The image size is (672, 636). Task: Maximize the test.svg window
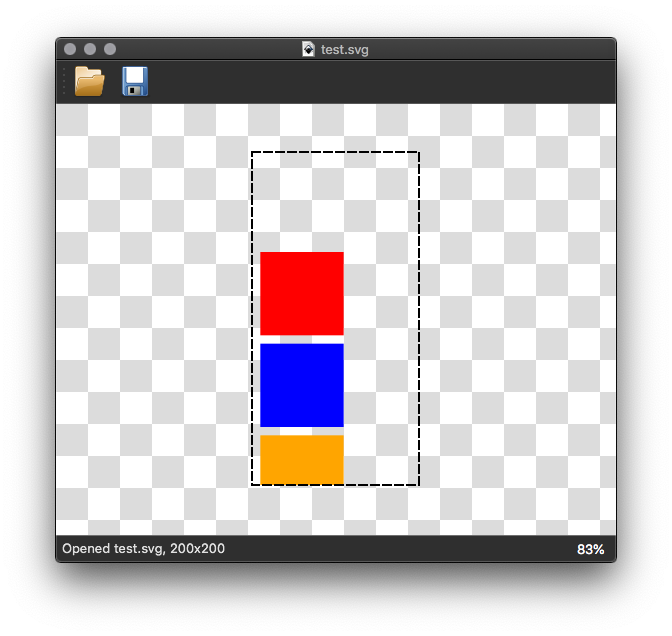tap(110, 49)
